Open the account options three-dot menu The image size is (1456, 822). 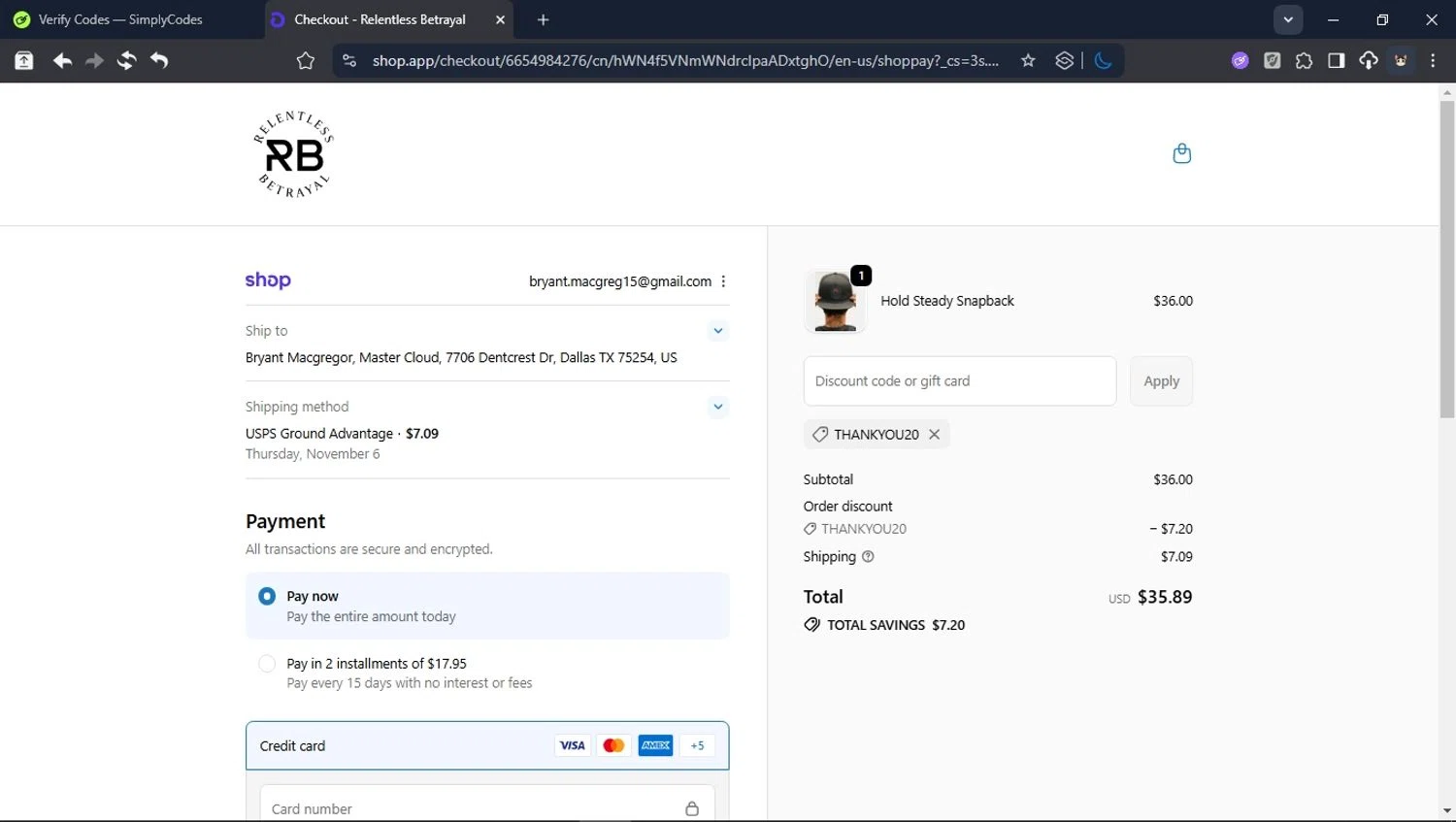[723, 281]
